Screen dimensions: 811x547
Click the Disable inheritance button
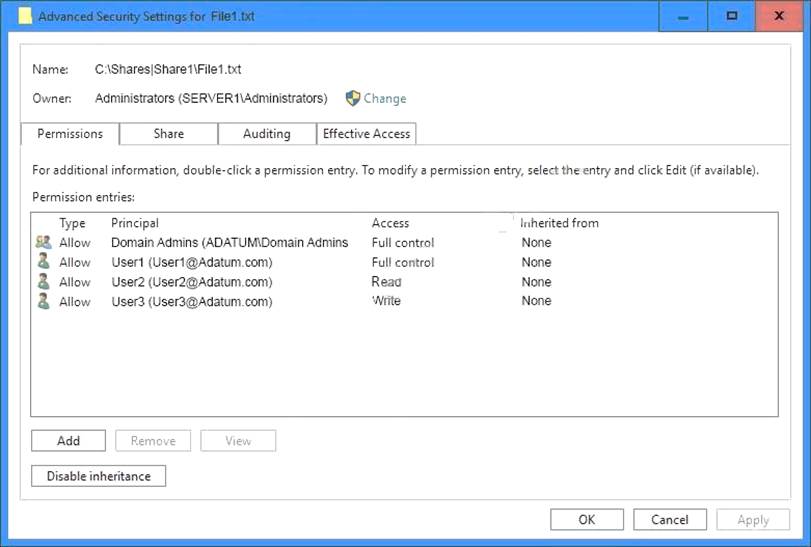(x=98, y=476)
